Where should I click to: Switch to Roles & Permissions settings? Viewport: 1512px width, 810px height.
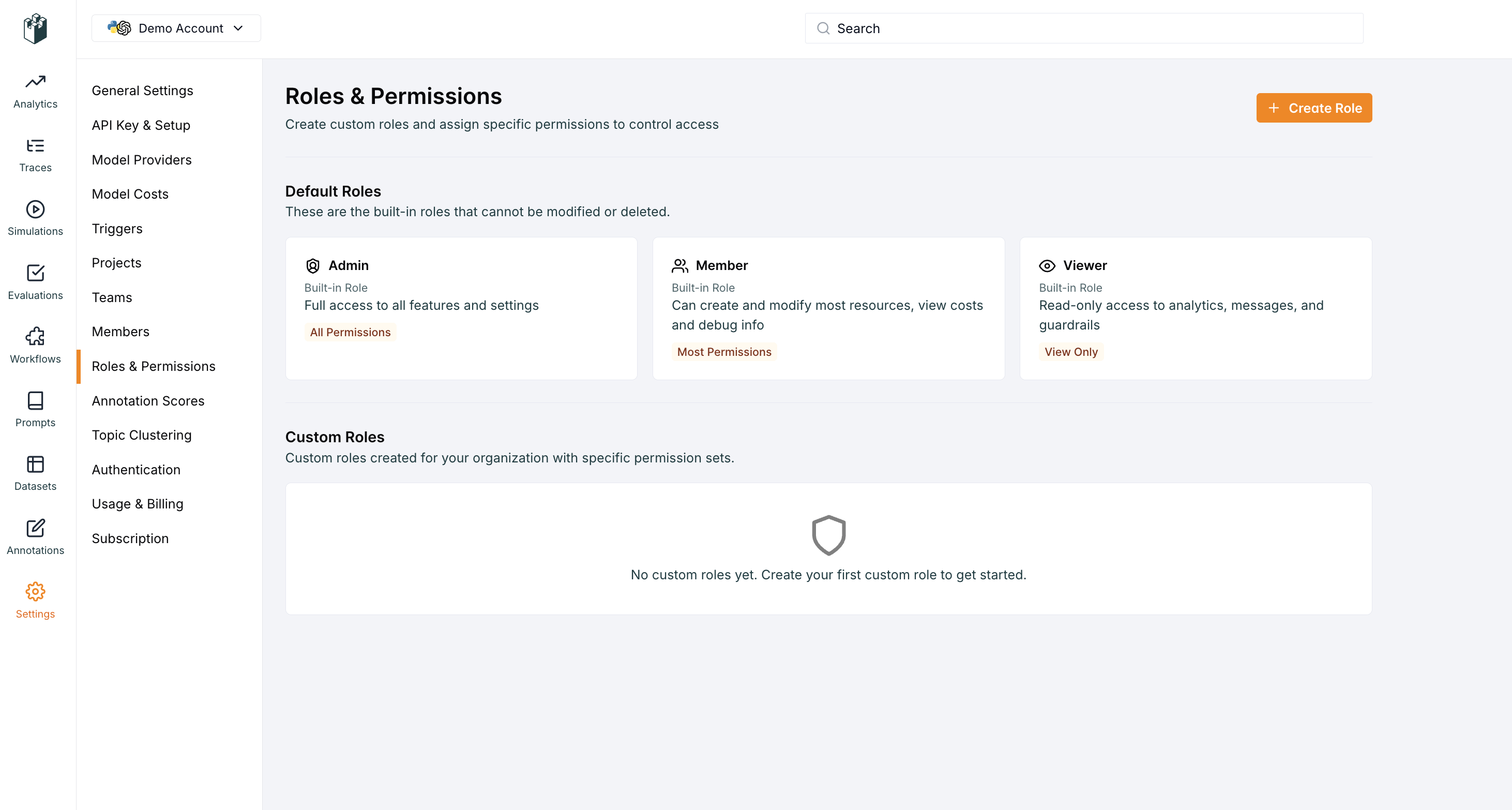[153, 366]
